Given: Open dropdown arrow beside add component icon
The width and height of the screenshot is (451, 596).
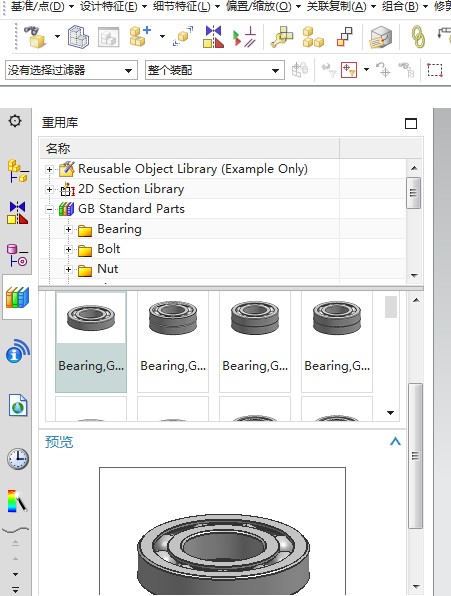Looking at the screenshot, I should click(x=163, y=36).
